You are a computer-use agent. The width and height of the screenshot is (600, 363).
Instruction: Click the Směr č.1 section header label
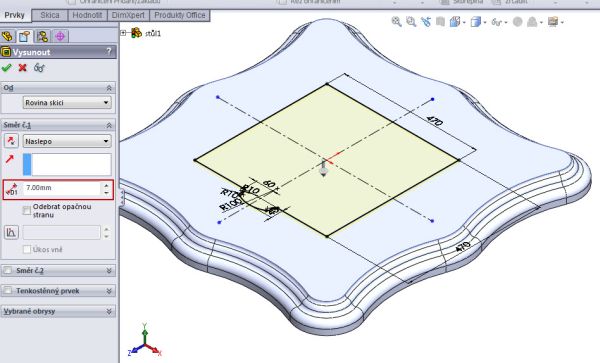(17, 125)
